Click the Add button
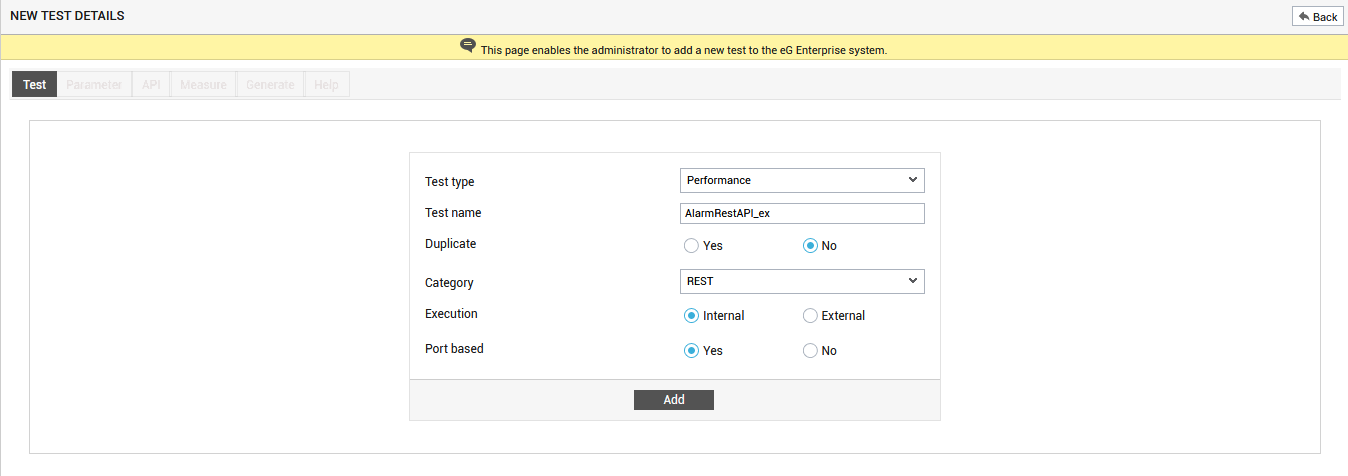Screen dimensions: 1348x476 674,400
